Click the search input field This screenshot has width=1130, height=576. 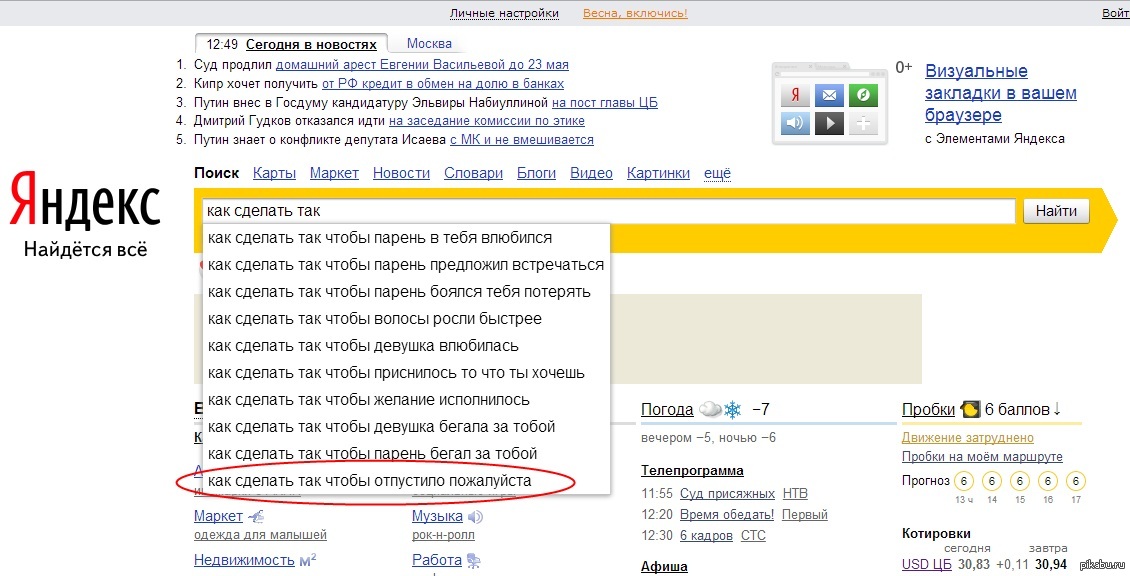[608, 211]
